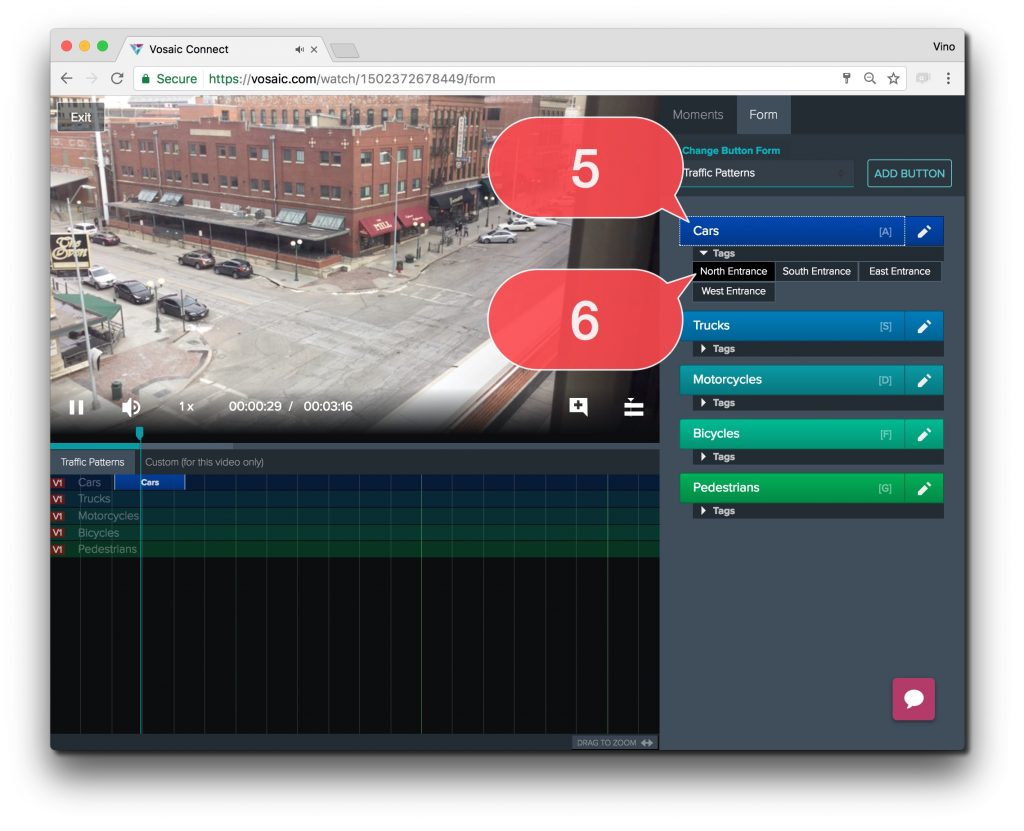Screen dimensions: 1024x831
Task: Select the Pedestrians timeline row label
Action: (107, 549)
